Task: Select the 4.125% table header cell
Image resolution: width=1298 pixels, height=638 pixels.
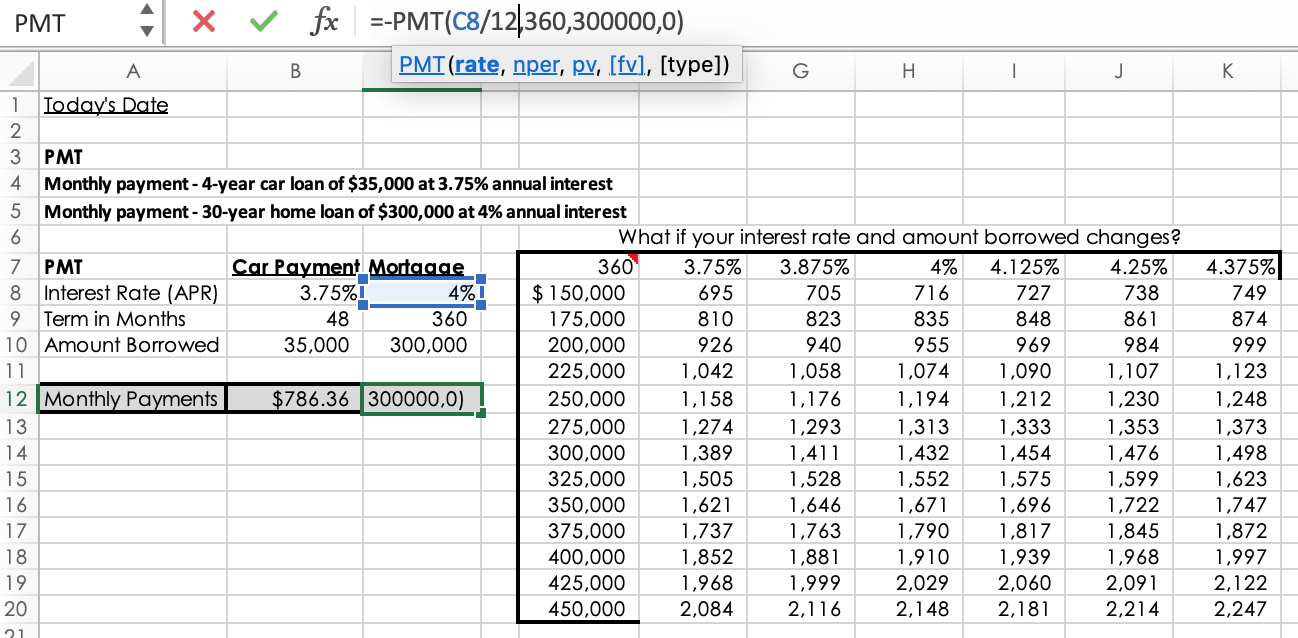Action: click(x=1014, y=267)
